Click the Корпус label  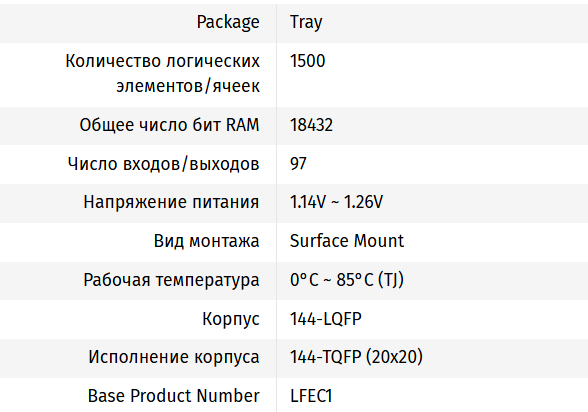[x=231, y=319]
